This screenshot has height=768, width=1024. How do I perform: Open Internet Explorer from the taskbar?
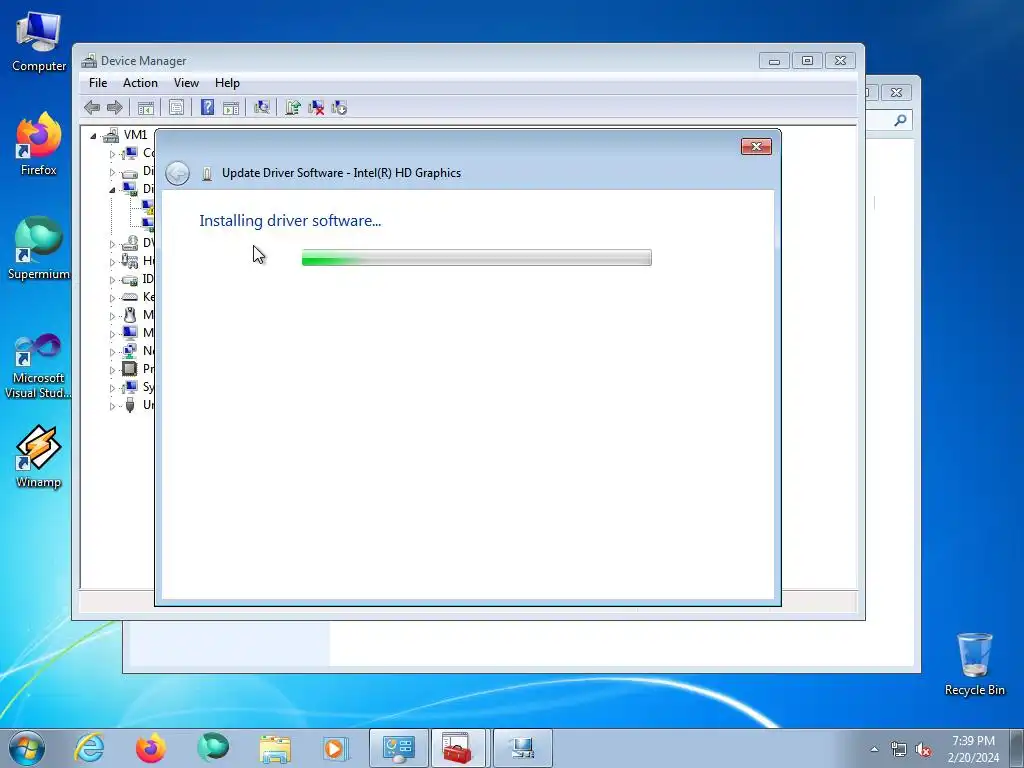(89, 748)
